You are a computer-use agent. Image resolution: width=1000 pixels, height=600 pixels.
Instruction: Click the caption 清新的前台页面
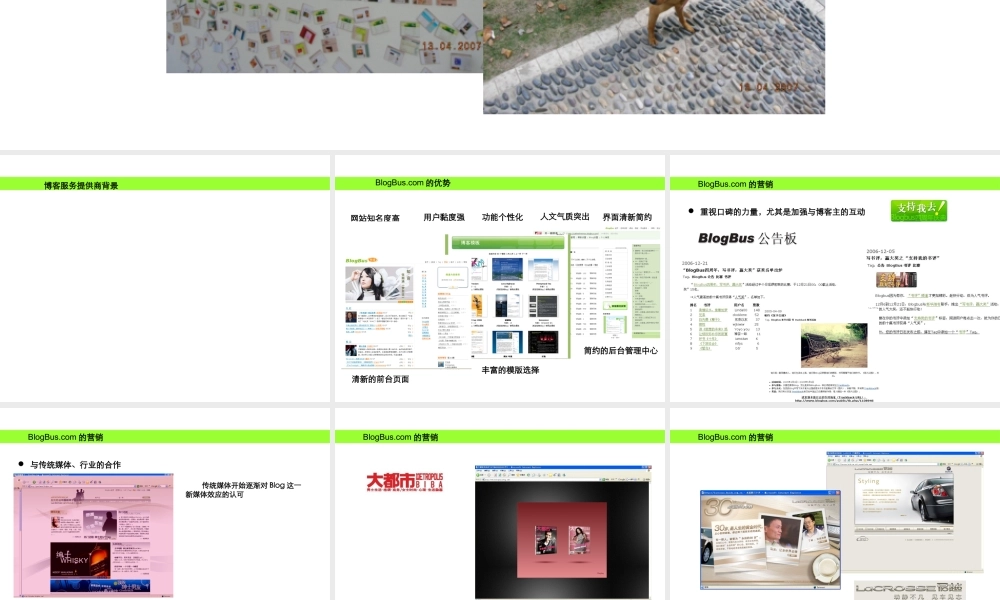(380, 379)
